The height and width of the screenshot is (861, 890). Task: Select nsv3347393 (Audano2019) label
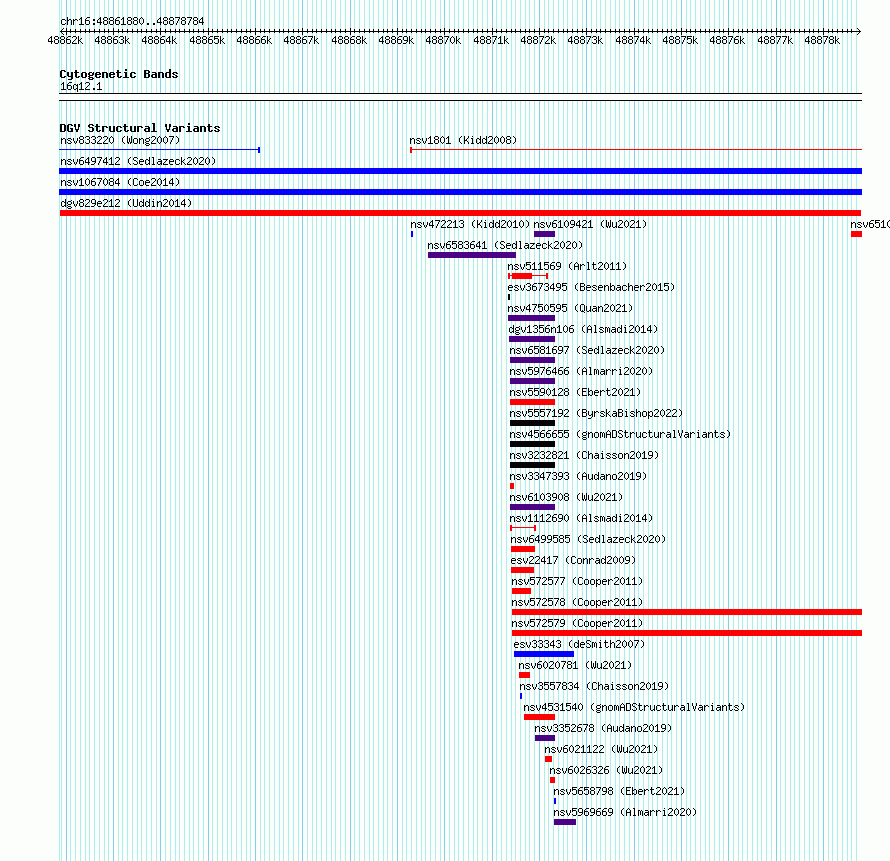tap(578, 476)
